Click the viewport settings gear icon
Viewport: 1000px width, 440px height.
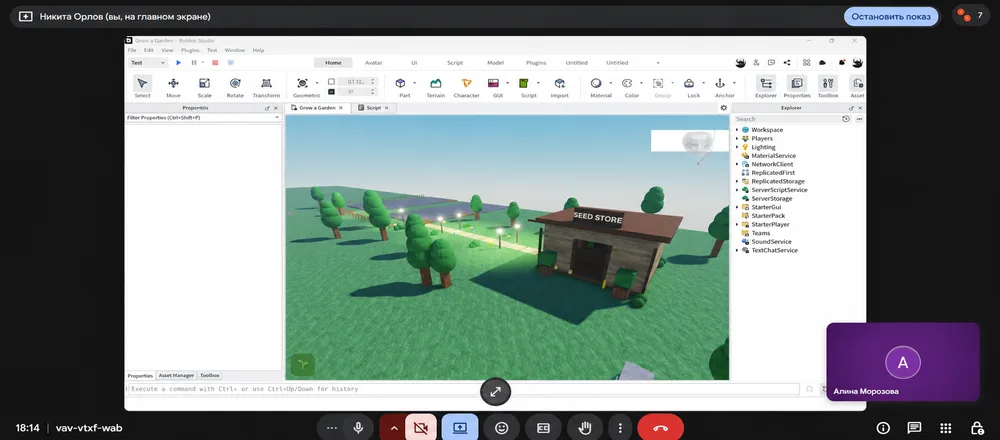click(x=723, y=108)
